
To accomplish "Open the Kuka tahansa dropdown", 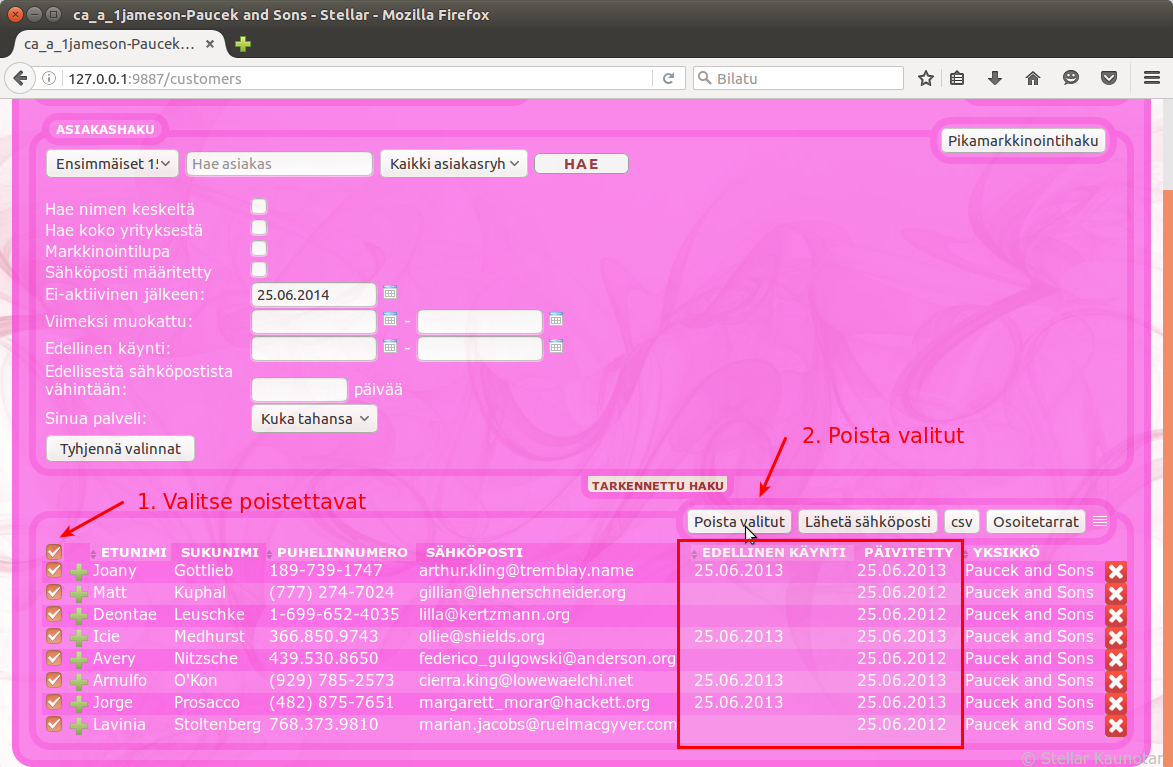I will click(x=314, y=419).
